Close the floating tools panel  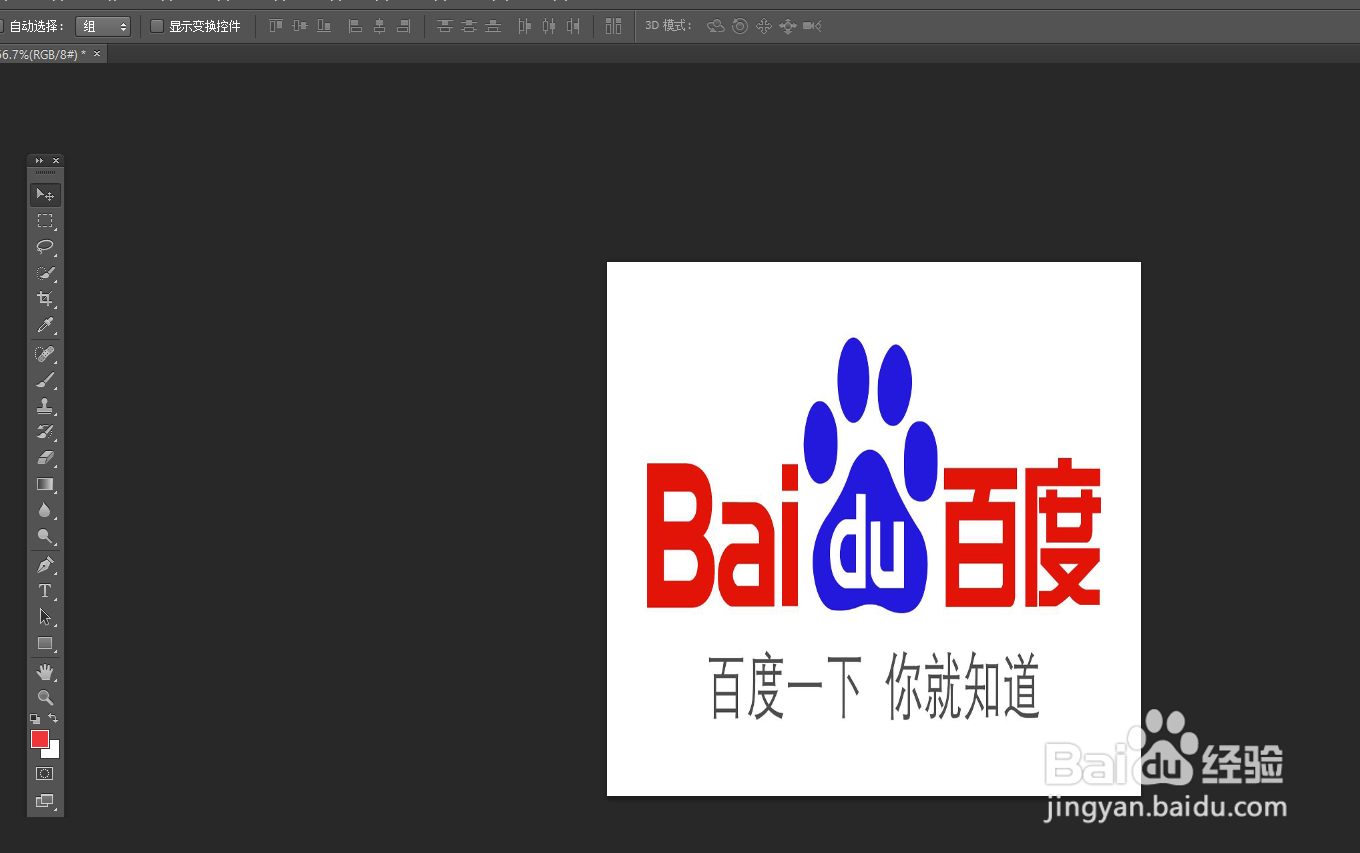(x=56, y=161)
